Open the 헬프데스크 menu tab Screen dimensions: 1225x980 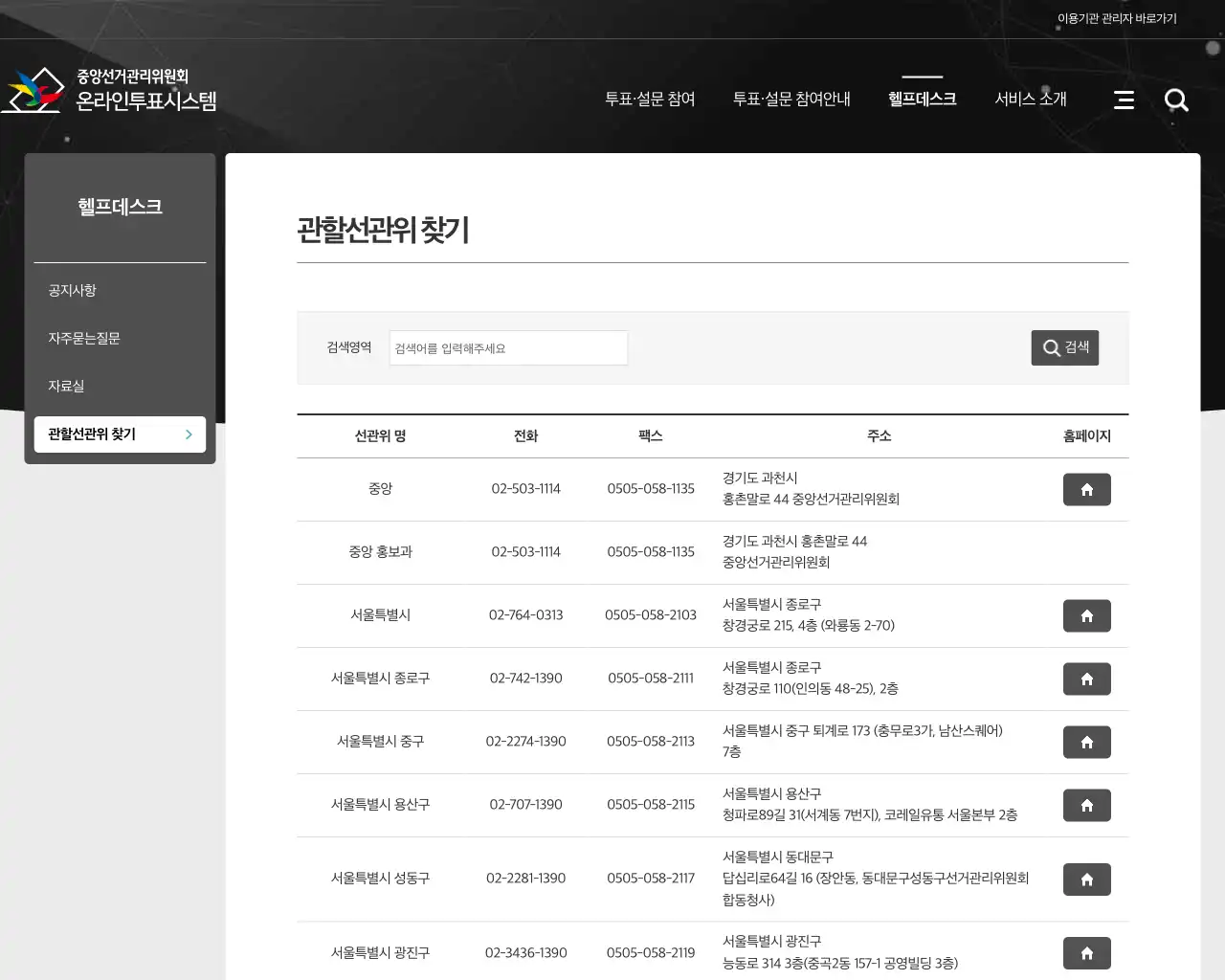922,99
